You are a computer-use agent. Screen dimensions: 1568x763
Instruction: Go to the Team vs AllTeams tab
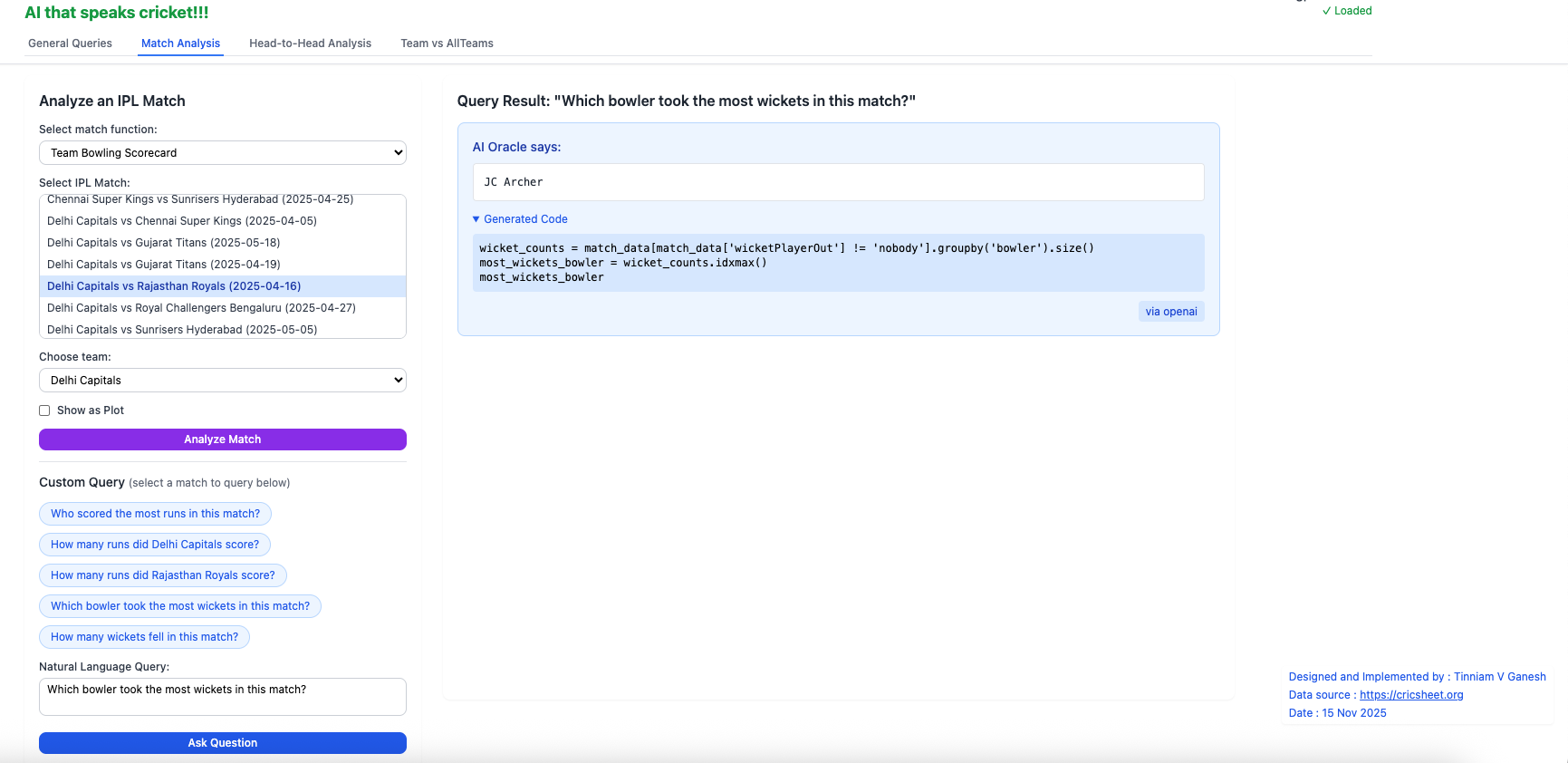pyautogui.click(x=447, y=43)
